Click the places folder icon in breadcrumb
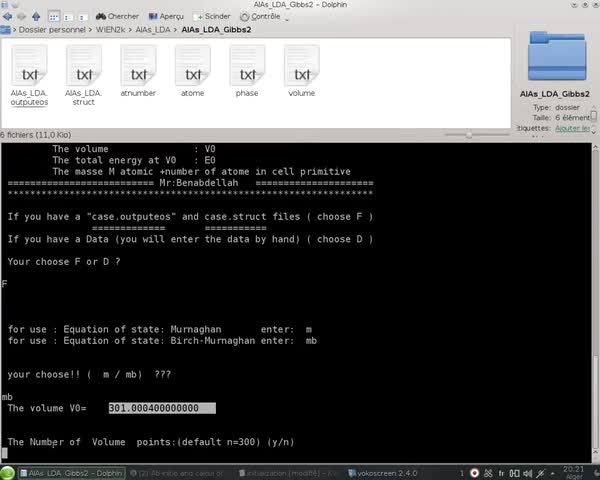 coord(5,29)
